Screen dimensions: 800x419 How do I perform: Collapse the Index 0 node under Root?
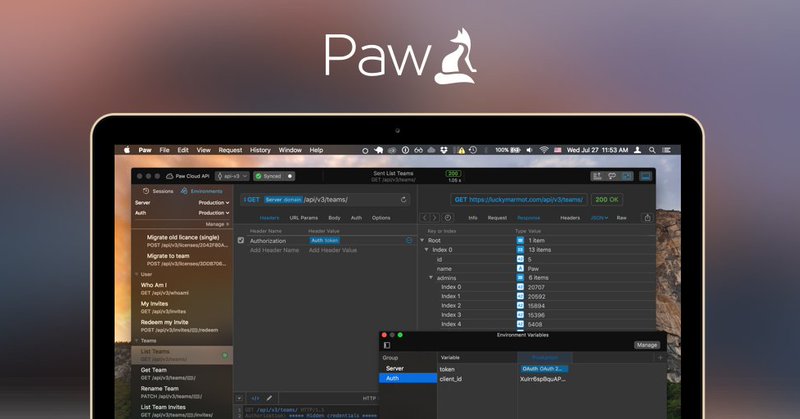427,250
